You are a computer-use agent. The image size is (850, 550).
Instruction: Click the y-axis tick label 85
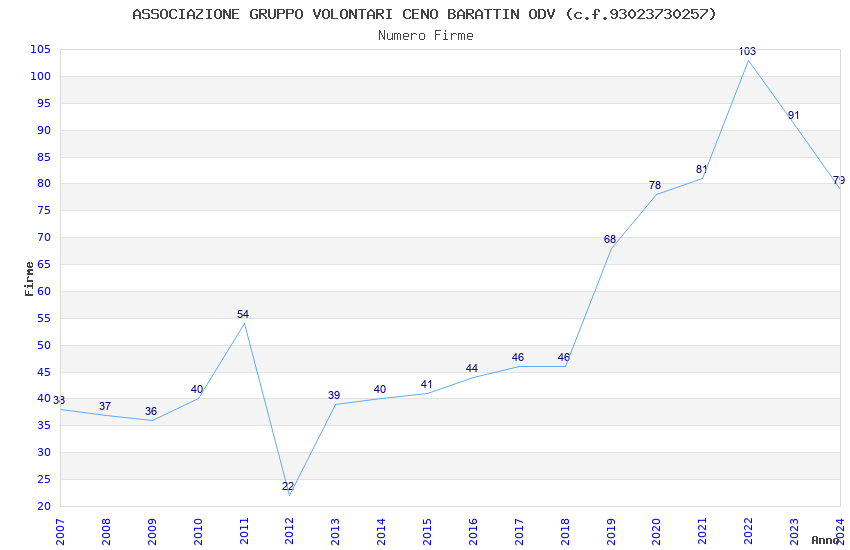(x=44, y=157)
